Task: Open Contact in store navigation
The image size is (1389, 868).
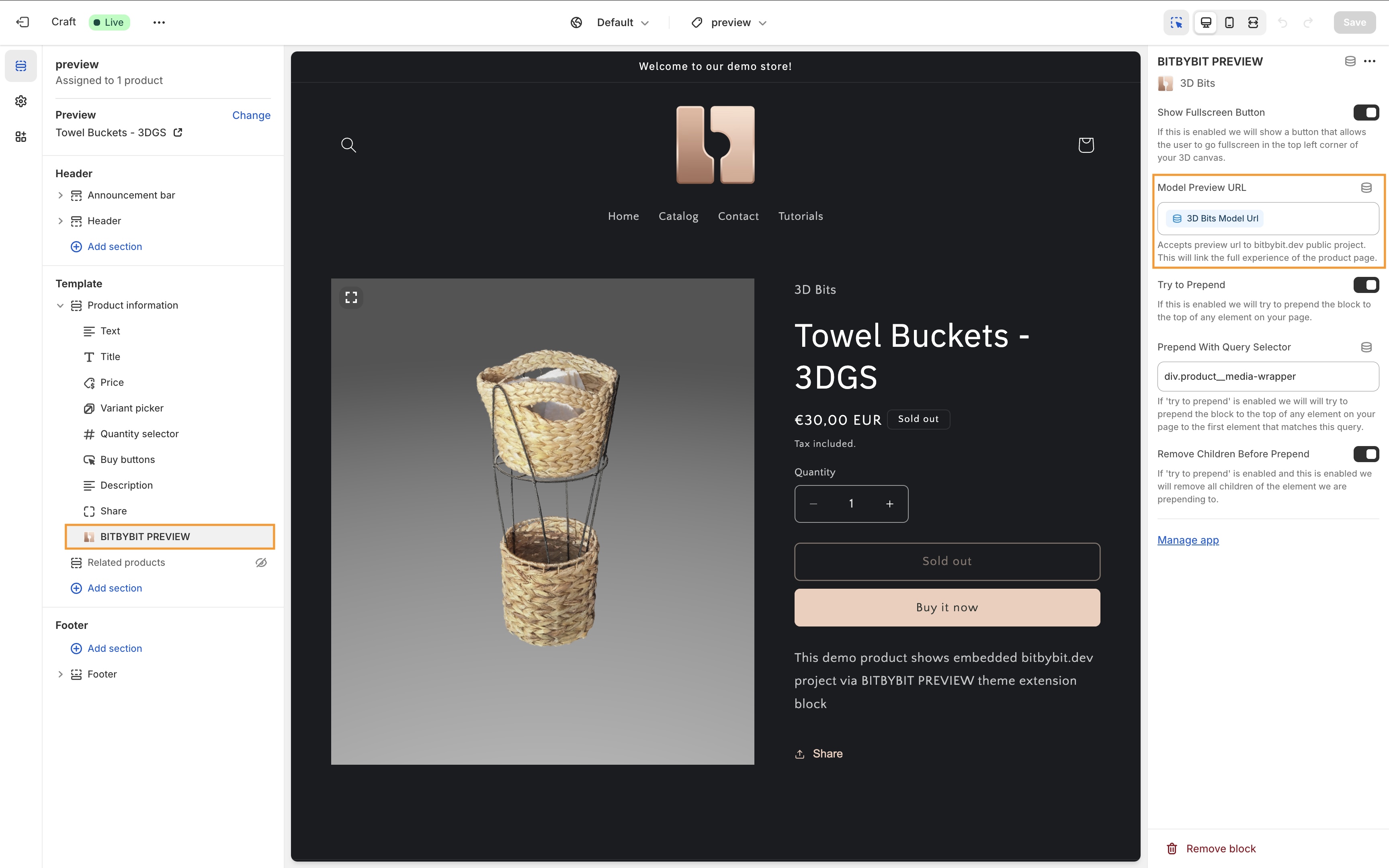Action: point(738,217)
